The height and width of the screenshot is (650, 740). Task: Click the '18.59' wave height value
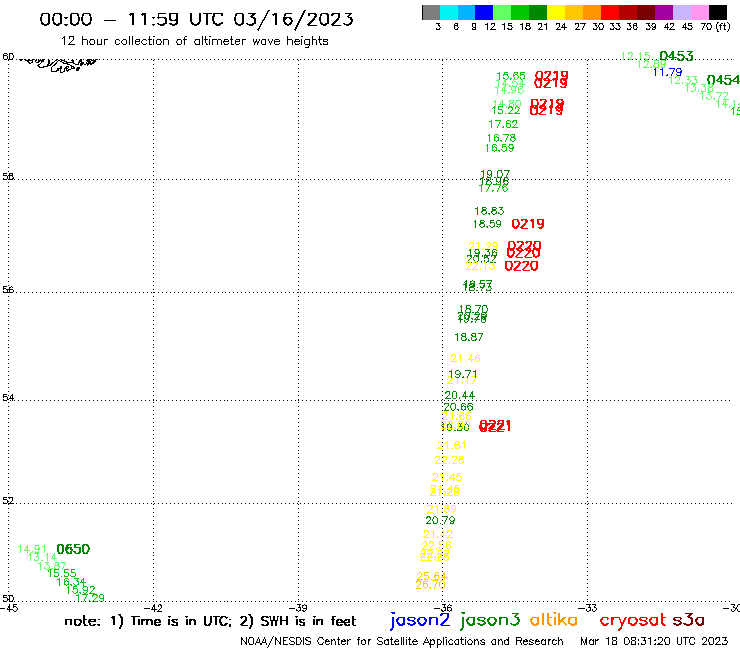pyautogui.click(x=488, y=224)
